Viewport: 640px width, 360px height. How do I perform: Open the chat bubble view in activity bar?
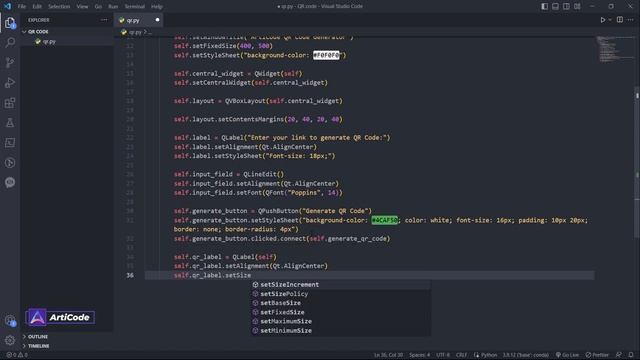coord(10,182)
